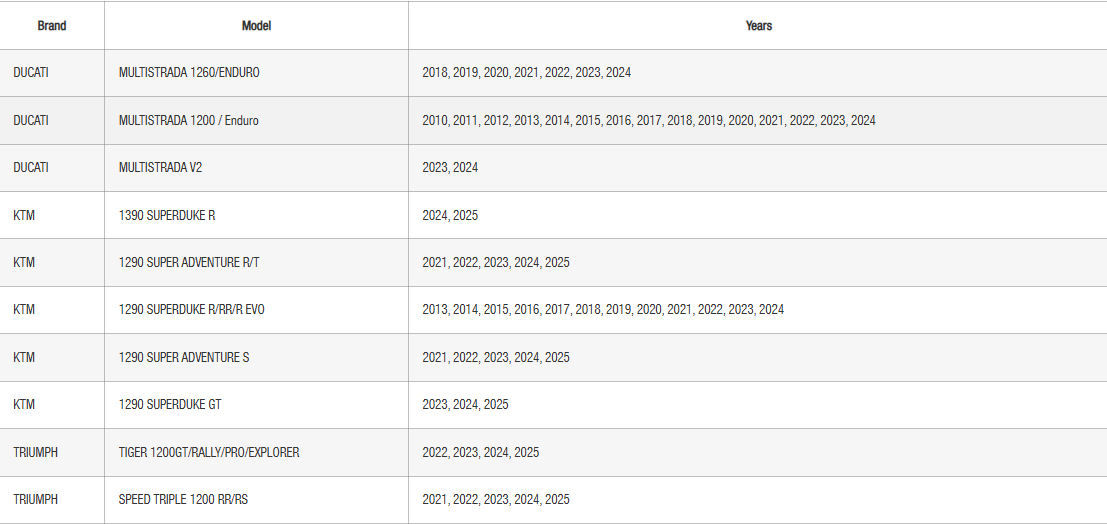1107x524 pixels.
Task: Click the 1390 SUPERDUKE R model cell
Action: [167, 215]
